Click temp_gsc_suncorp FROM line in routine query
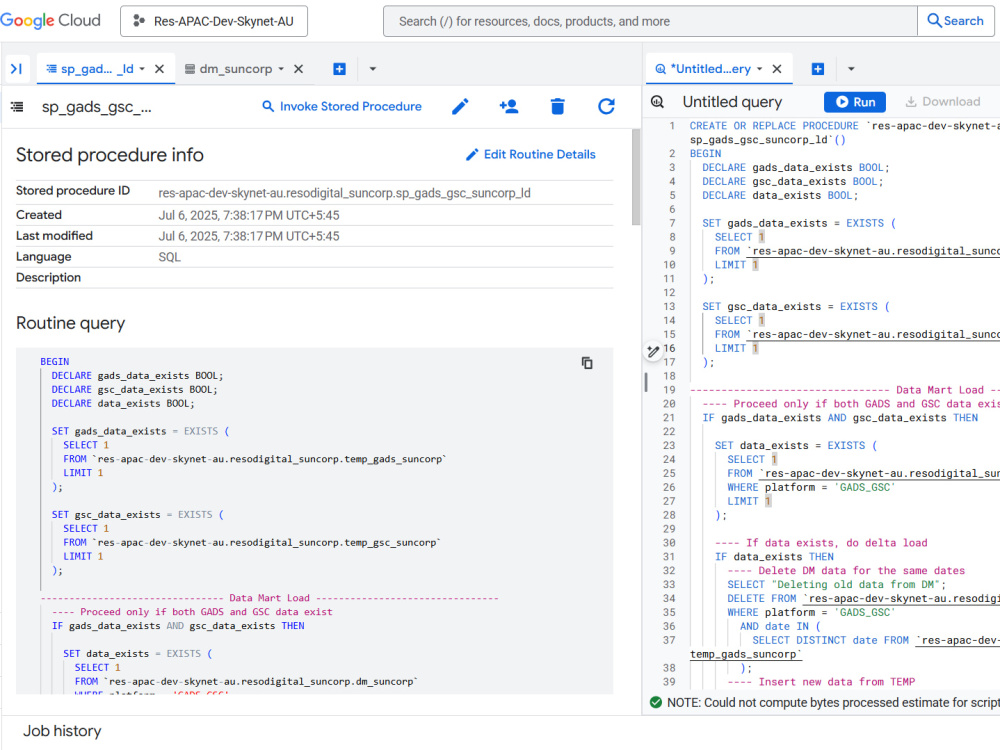 click(x=251, y=543)
